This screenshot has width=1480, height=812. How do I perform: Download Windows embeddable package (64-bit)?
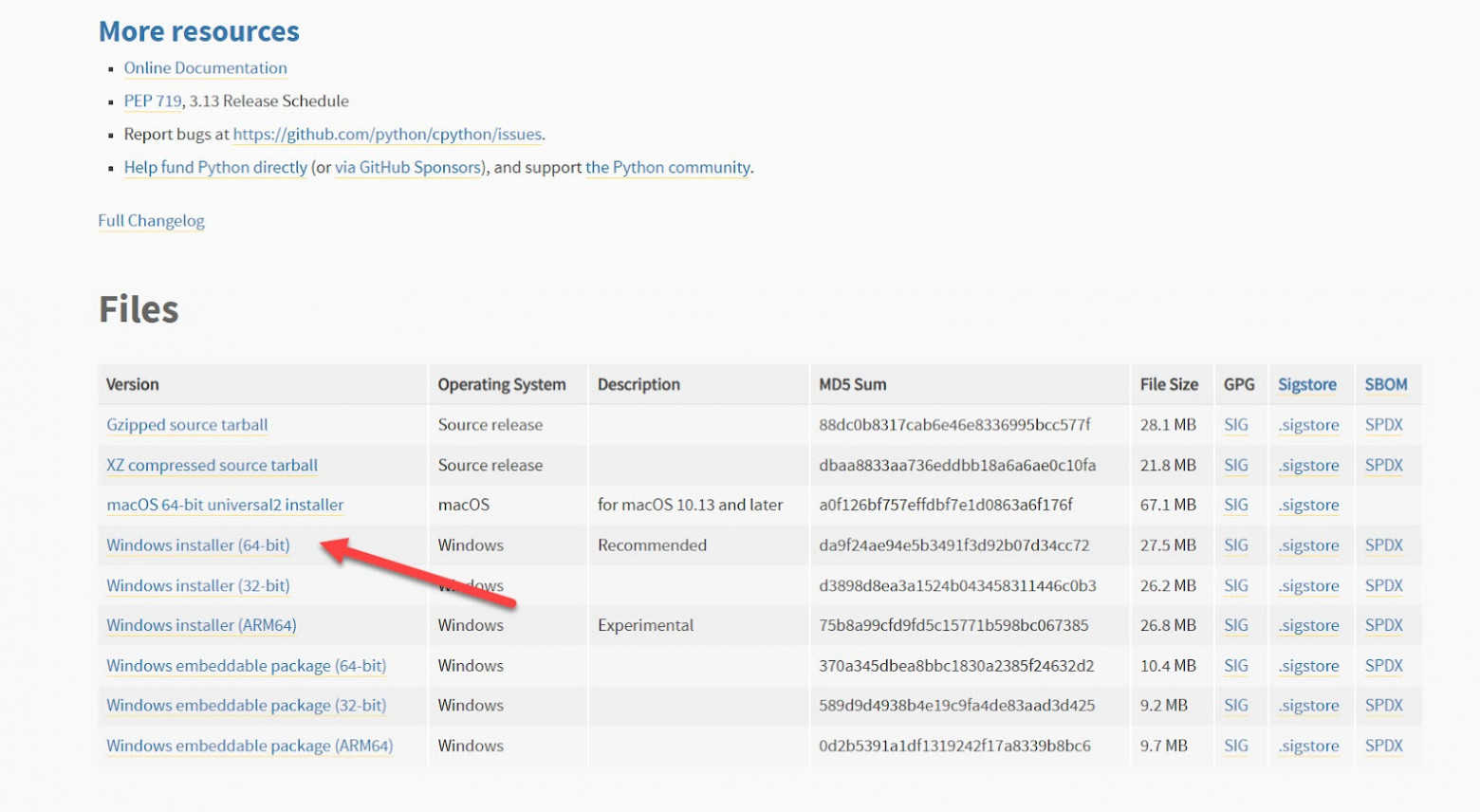246,666
